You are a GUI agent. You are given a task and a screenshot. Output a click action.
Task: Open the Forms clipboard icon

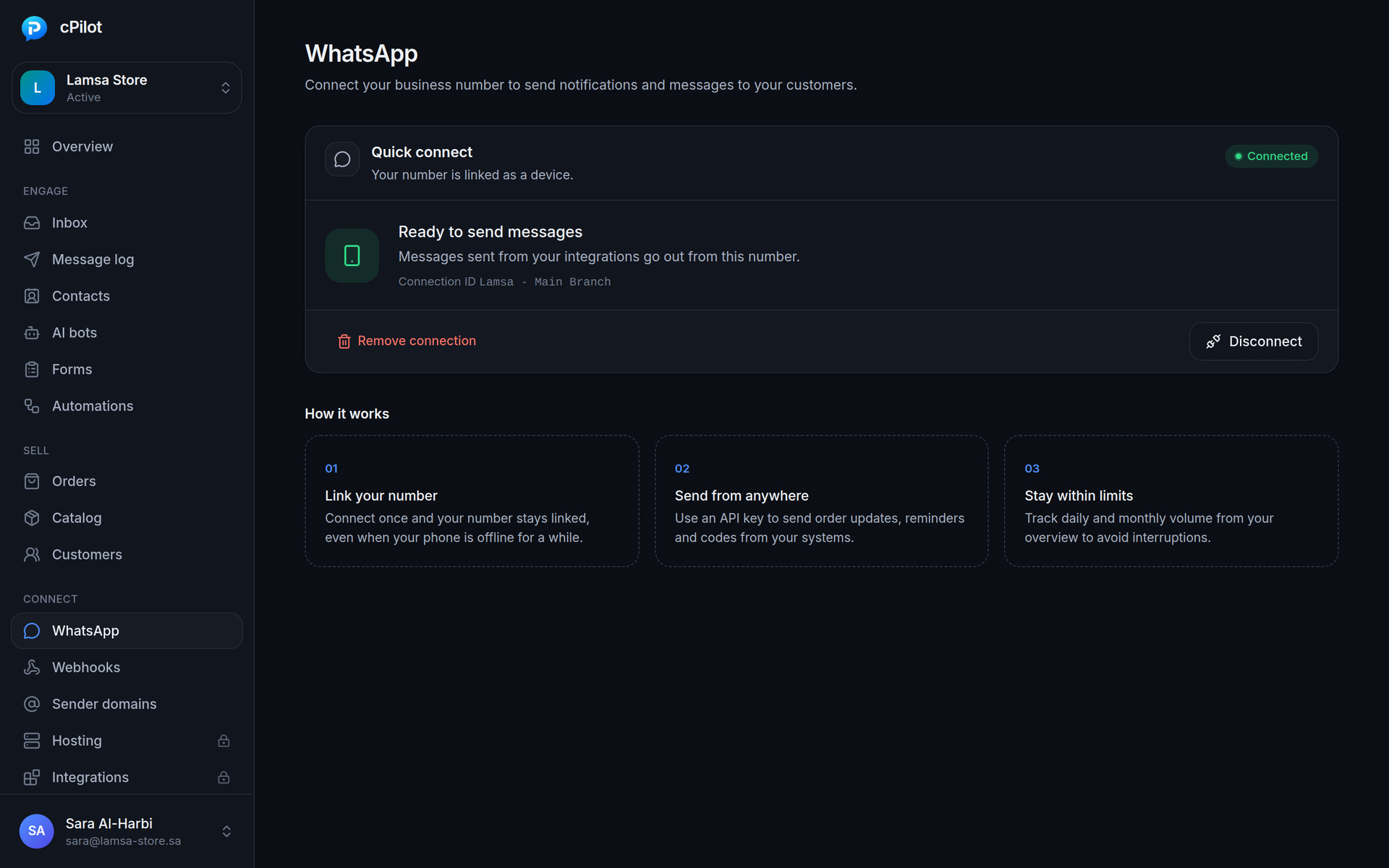pos(32,370)
